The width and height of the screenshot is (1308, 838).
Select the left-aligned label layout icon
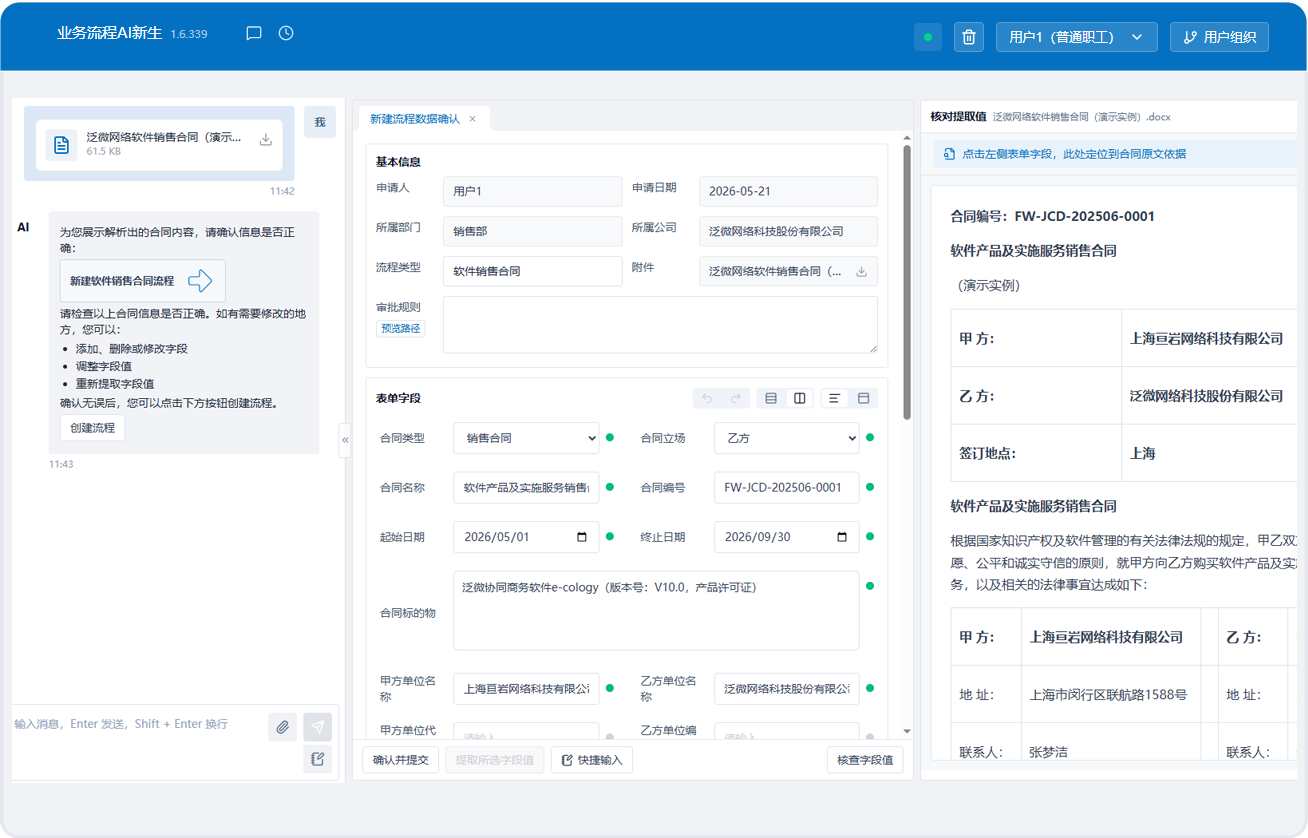835,398
